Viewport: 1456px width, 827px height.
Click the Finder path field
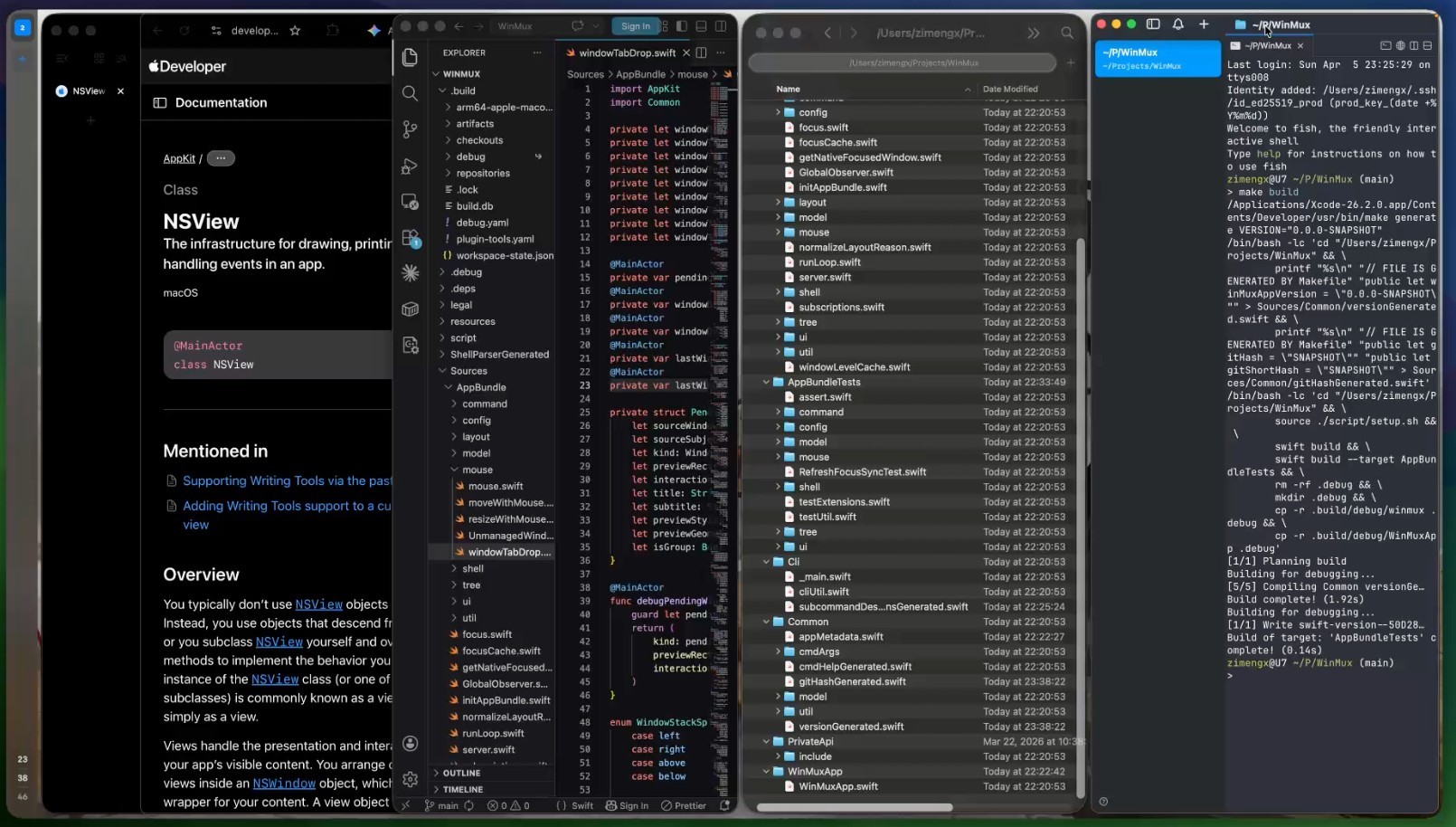[902, 62]
